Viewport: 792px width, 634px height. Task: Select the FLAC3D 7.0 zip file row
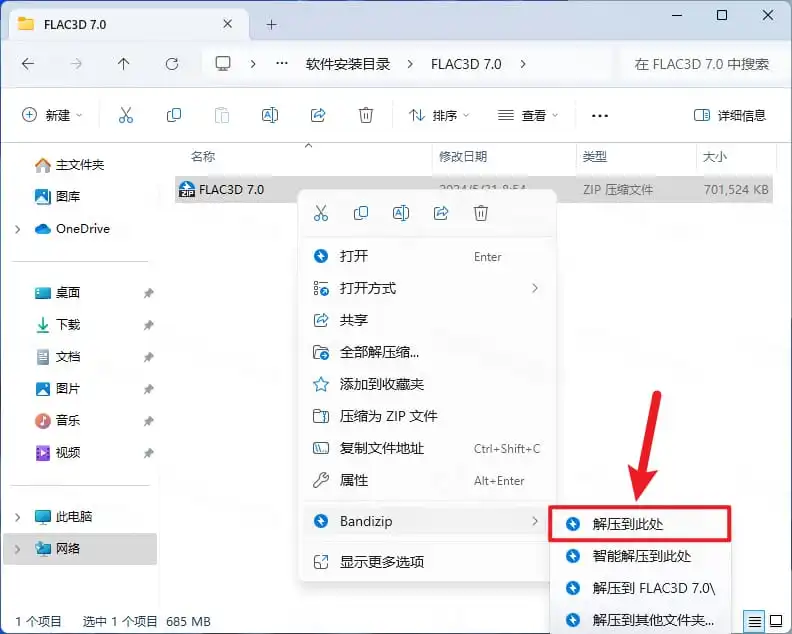474,189
